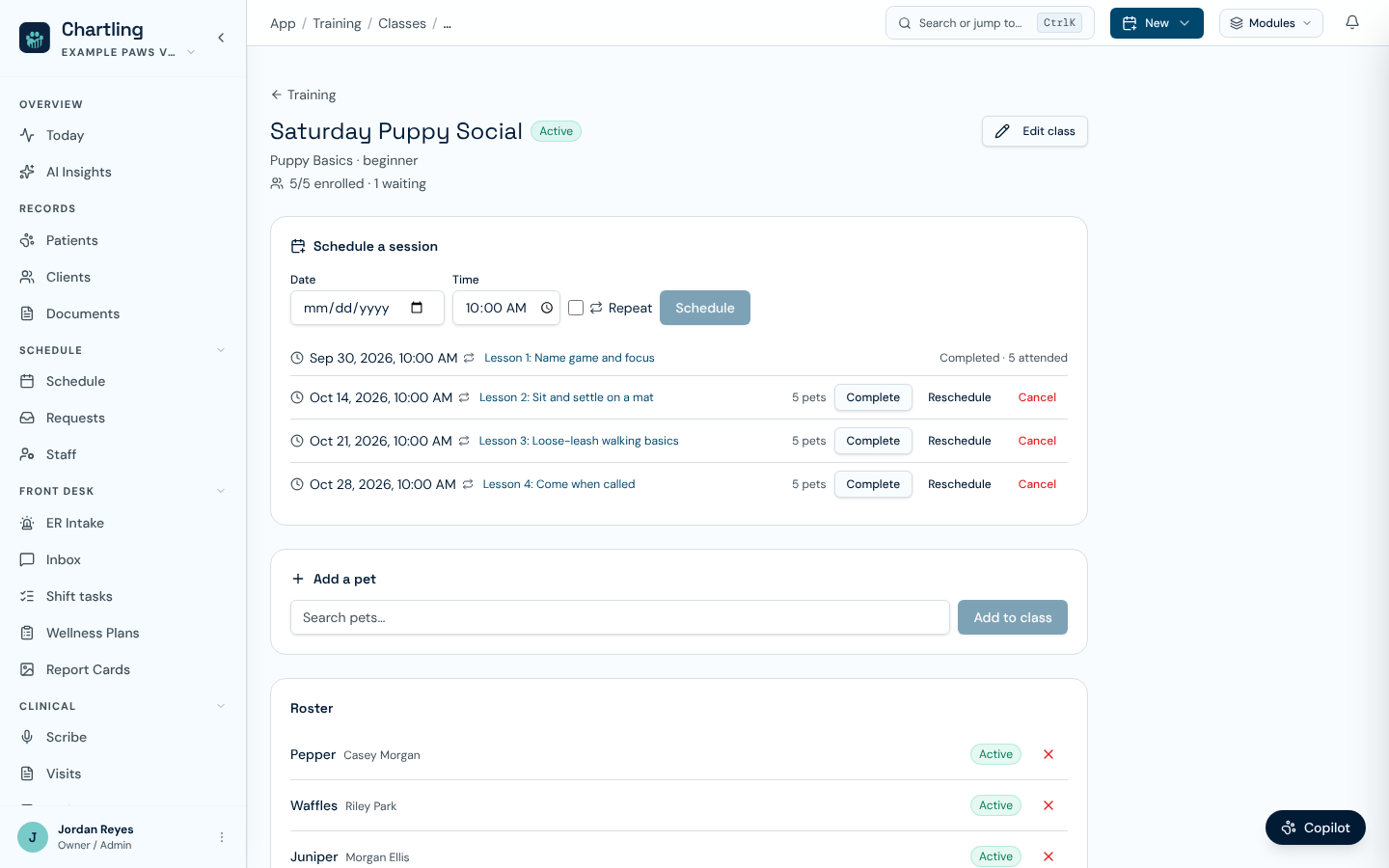Open Lesson 1: Name game and focus

[x=569, y=358]
